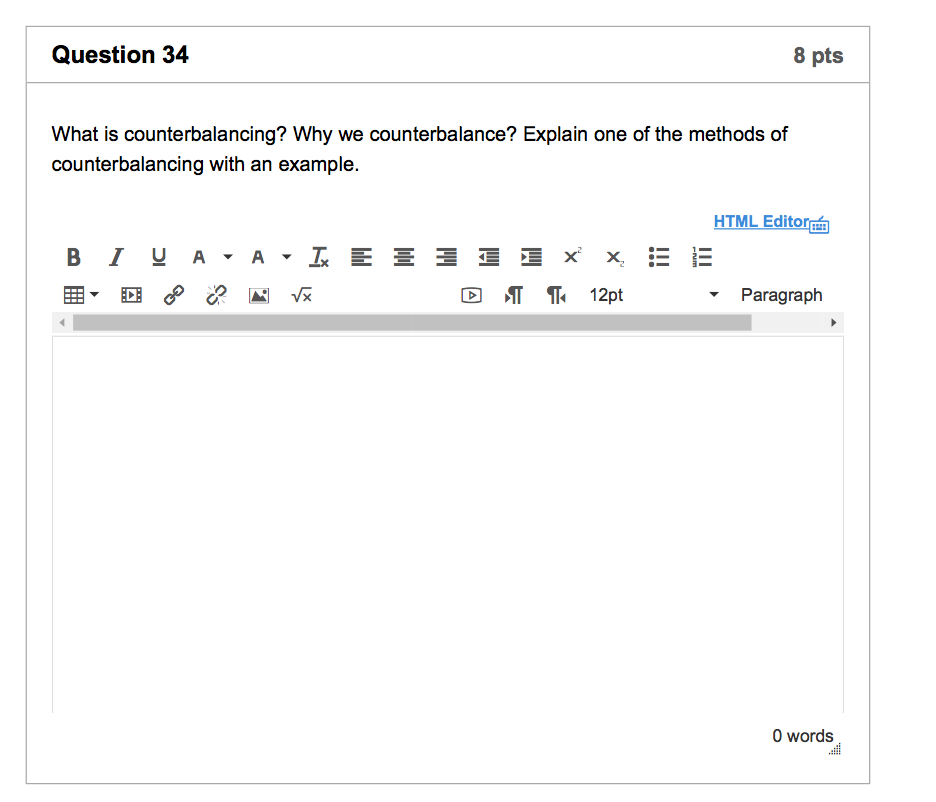Align text left
This screenshot has height=802, width=936.
(x=361, y=257)
